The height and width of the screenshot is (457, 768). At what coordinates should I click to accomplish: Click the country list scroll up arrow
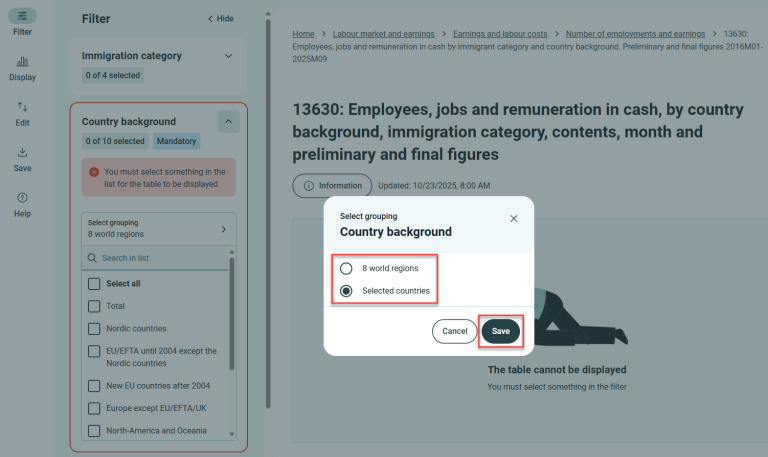tap(232, 252)
